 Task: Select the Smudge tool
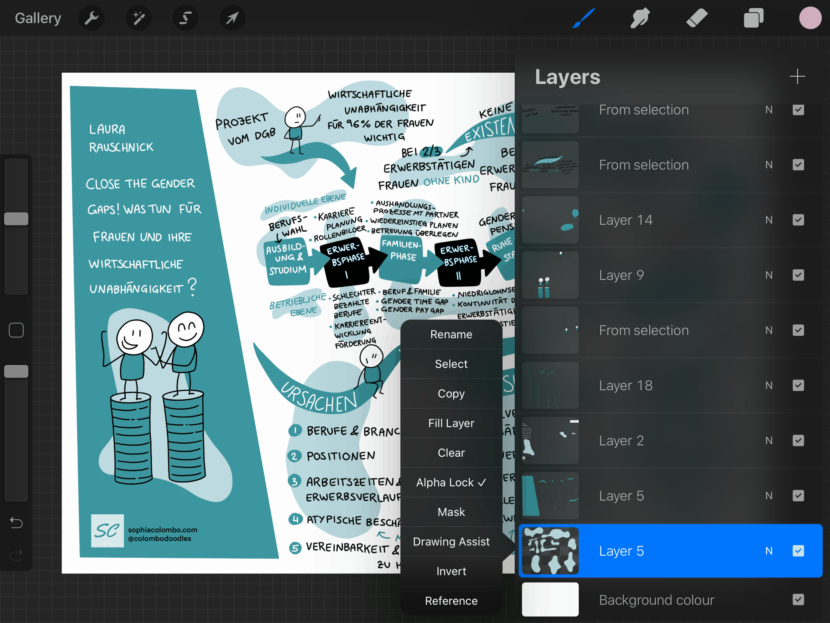coord(640,18)
